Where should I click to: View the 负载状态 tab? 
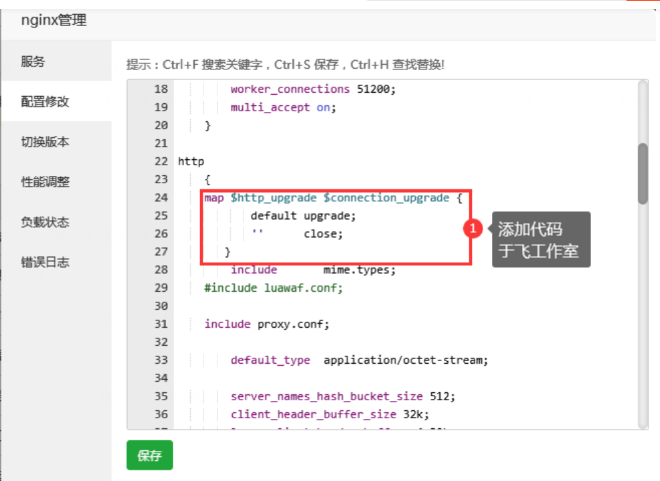(x=46, y=221)
